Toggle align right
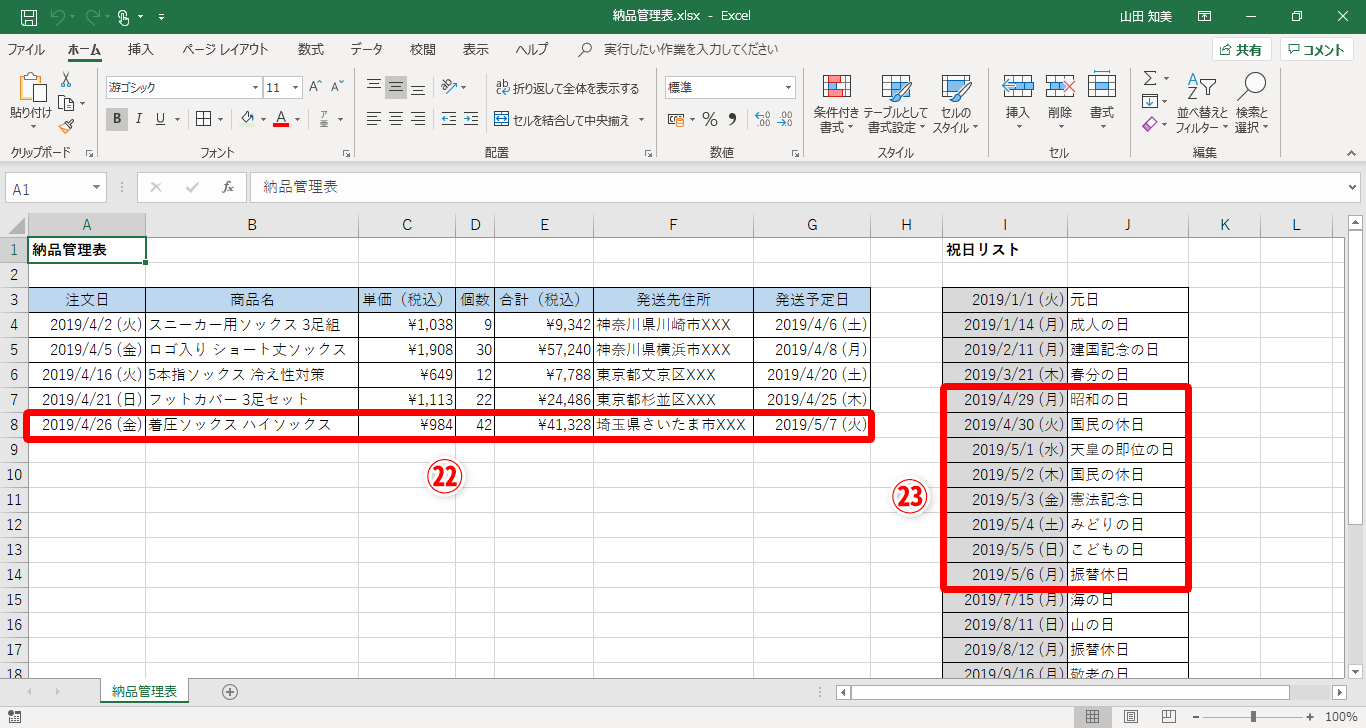Screen dimensions: 1366x728 point(418,119)
